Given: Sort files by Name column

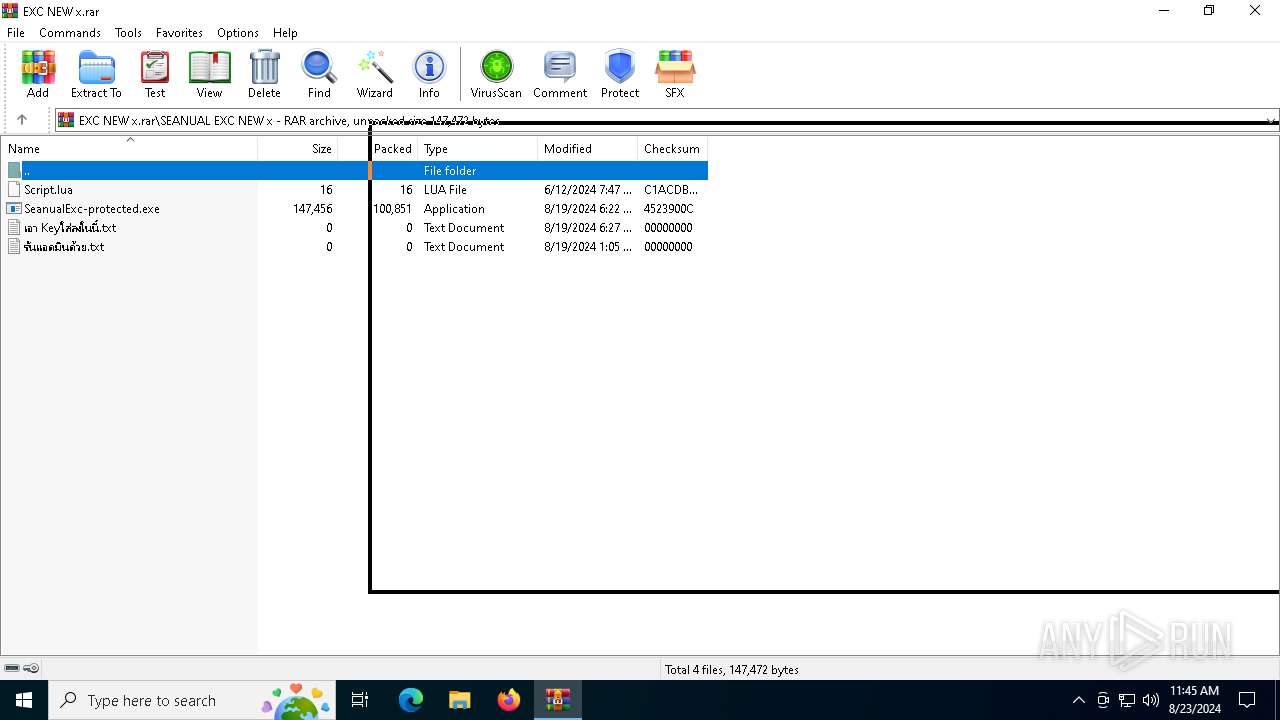Looking at the screenshot, I should tap(129, 148).
